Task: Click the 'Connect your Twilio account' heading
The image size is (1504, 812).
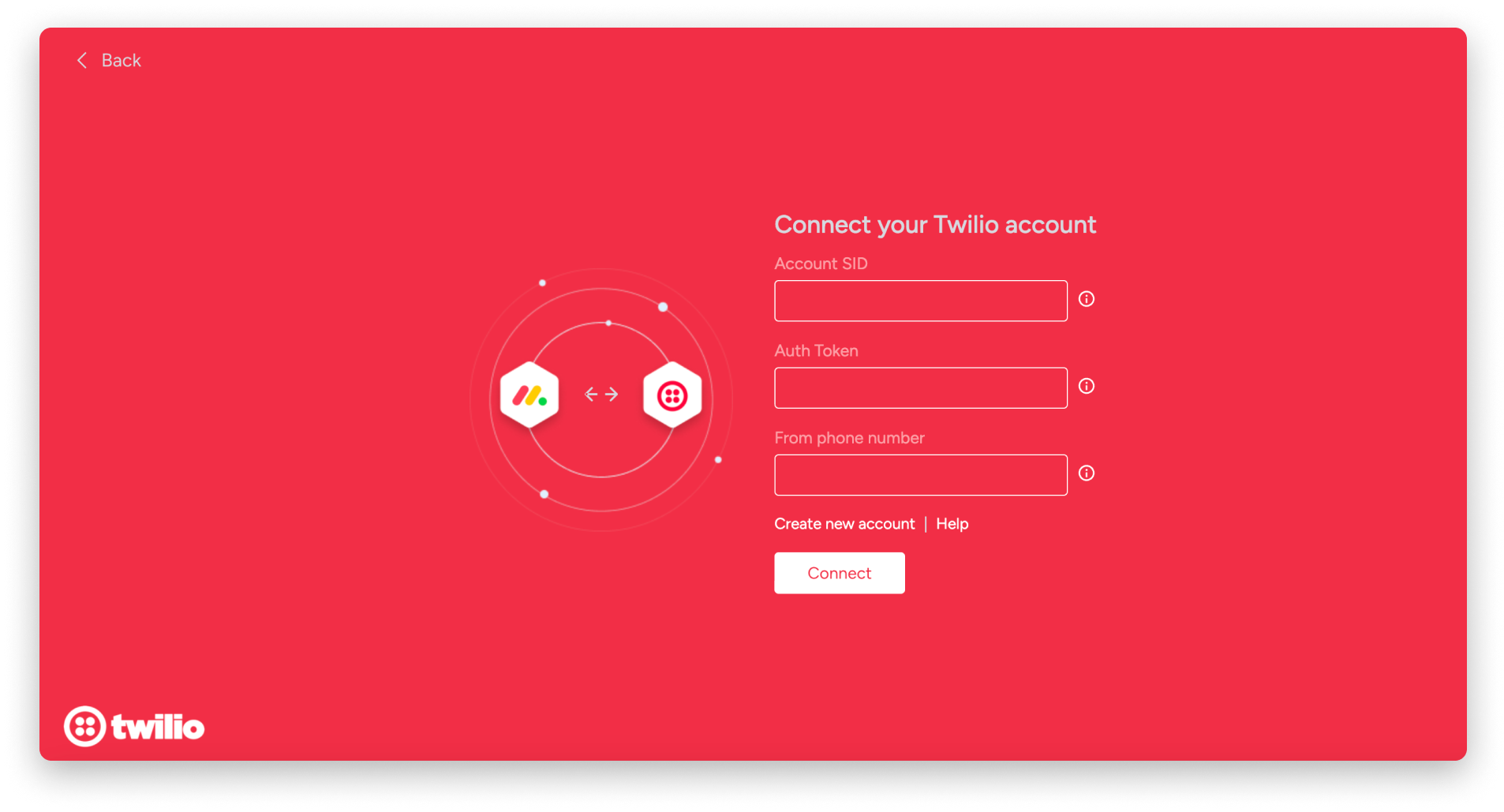Action: coord(935,225)
